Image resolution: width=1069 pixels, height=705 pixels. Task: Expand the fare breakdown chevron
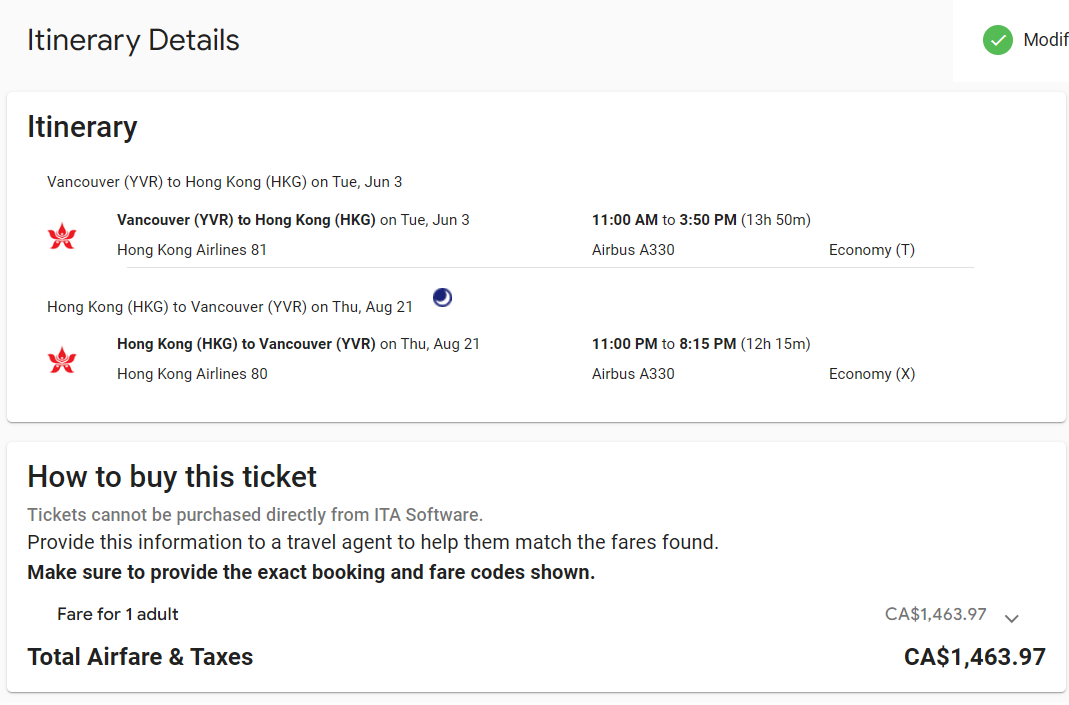click(x=1011, y=618)
